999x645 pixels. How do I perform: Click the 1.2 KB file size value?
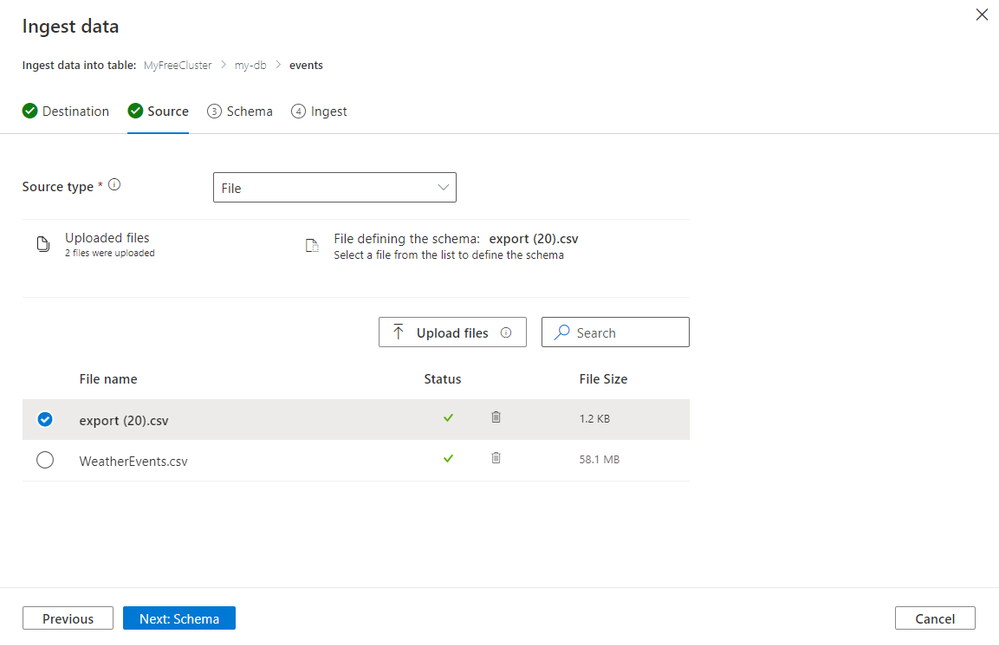pos(594,419)
